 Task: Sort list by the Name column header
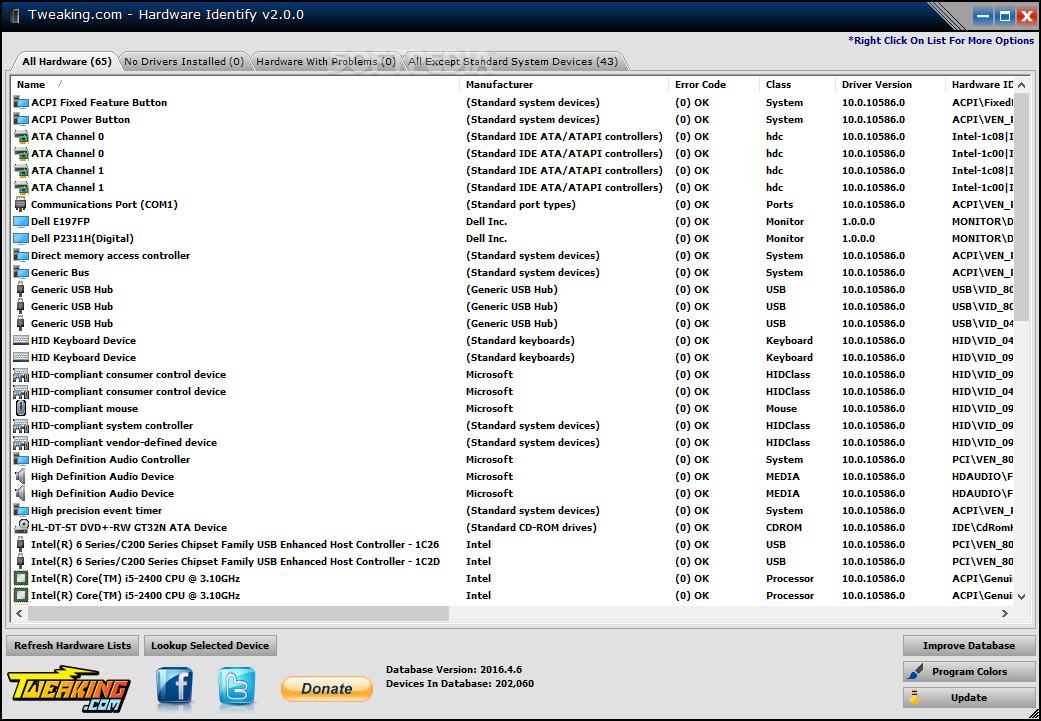point(235,84)
